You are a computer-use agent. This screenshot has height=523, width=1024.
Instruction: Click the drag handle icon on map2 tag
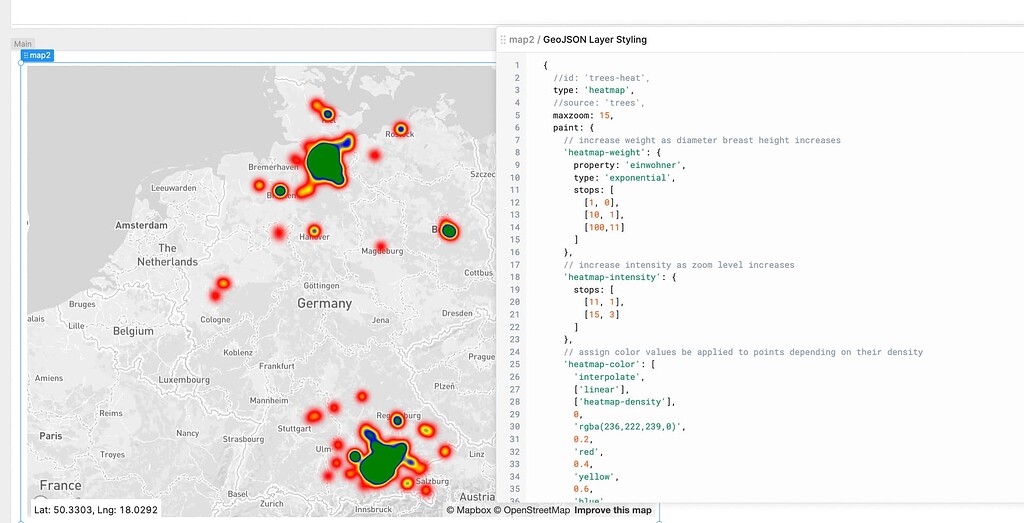tap(25, 56)
